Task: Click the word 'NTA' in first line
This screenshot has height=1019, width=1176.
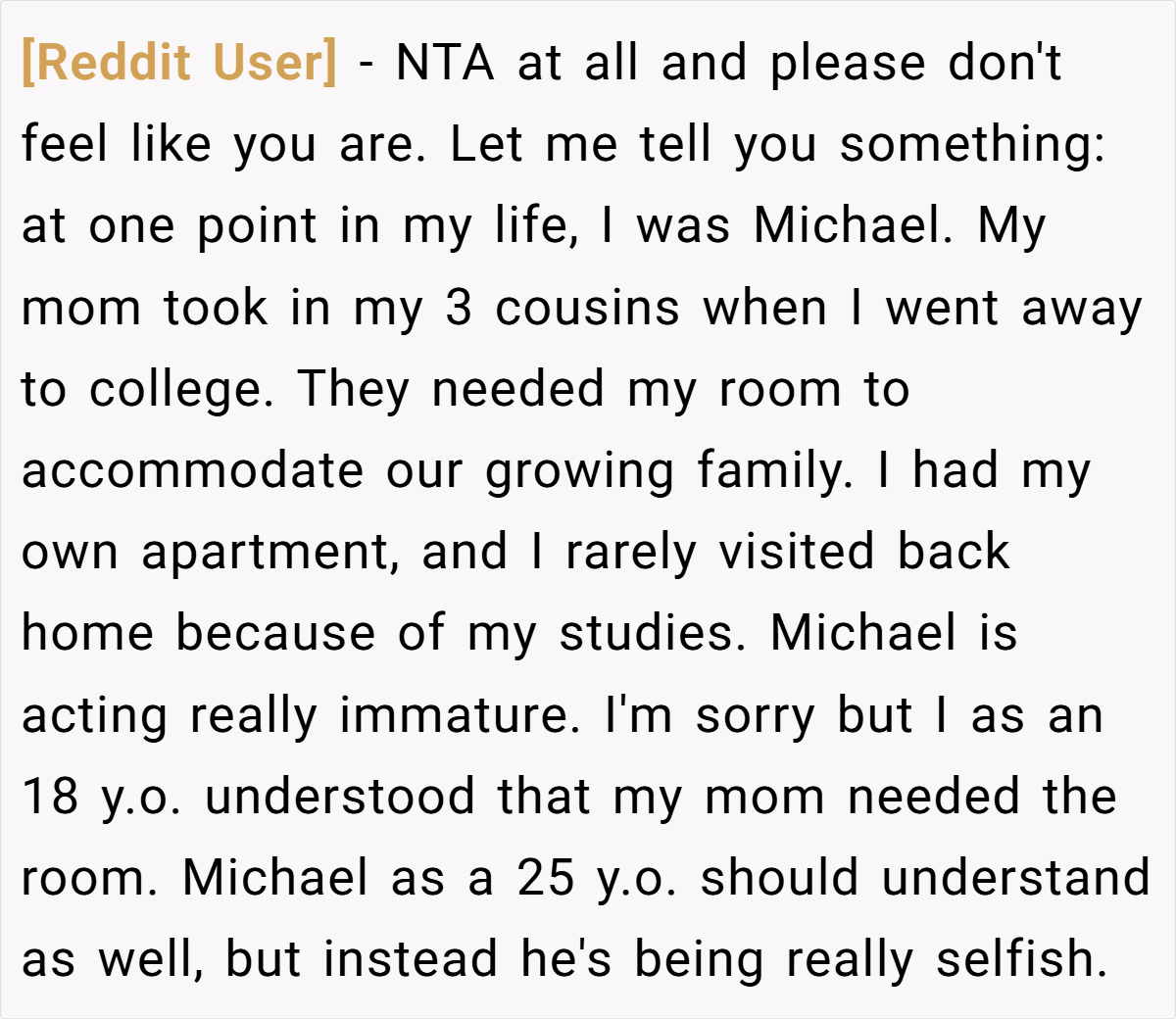Action: coord(445,63)
